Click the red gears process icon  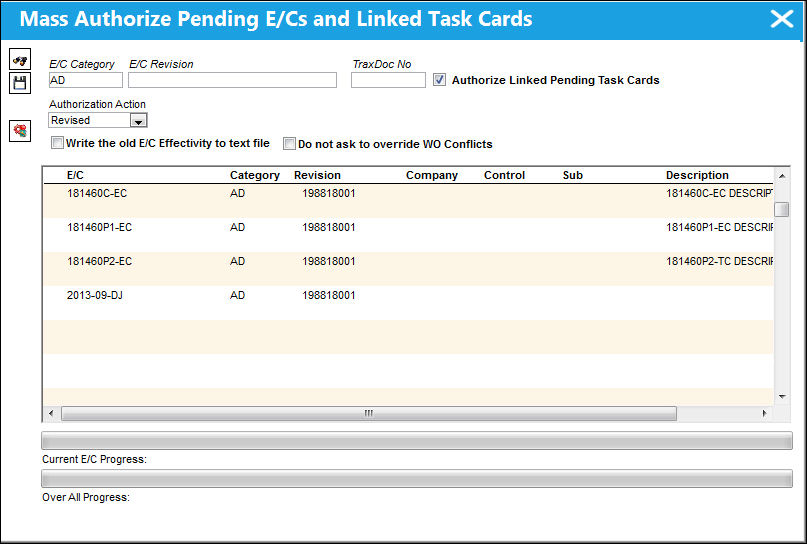pyautogui.click(x=20, y=131)
